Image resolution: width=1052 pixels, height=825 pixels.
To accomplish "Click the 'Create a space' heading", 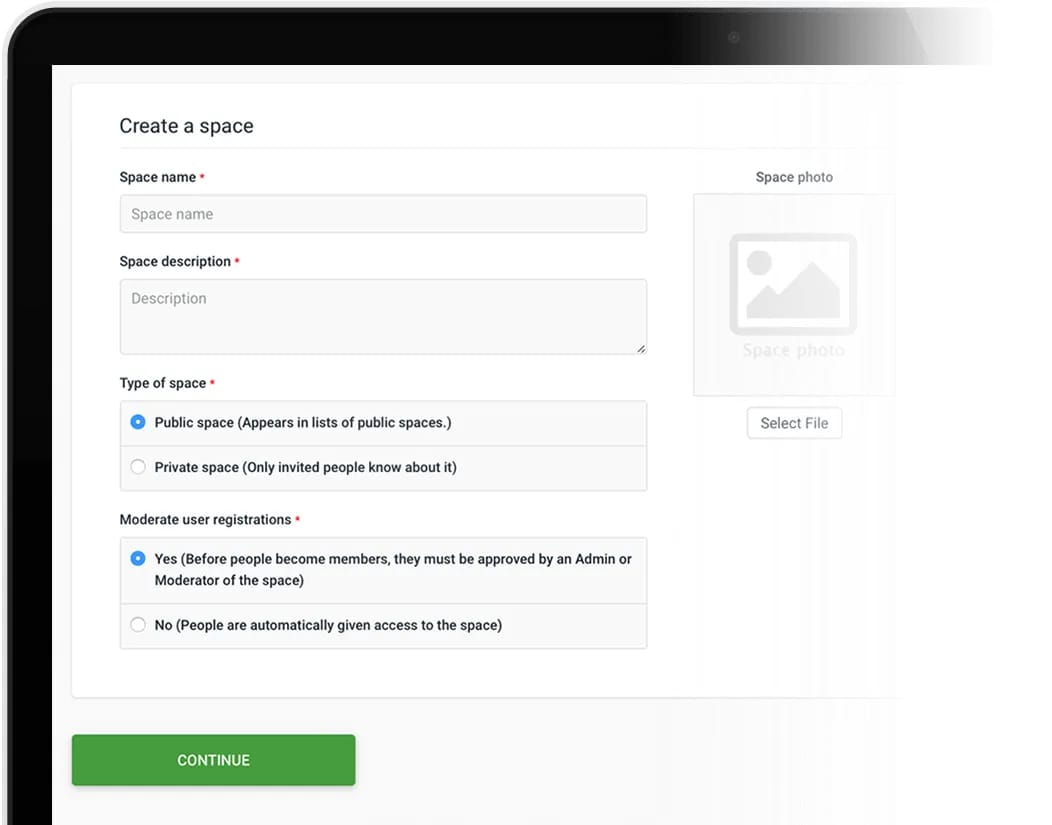I will (x=187, y=126).
